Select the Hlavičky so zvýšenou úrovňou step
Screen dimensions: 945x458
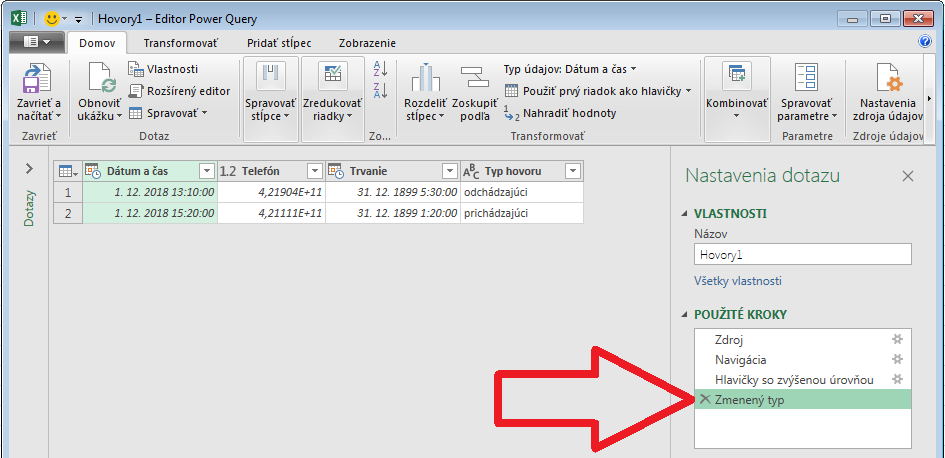tap(803, 380)
